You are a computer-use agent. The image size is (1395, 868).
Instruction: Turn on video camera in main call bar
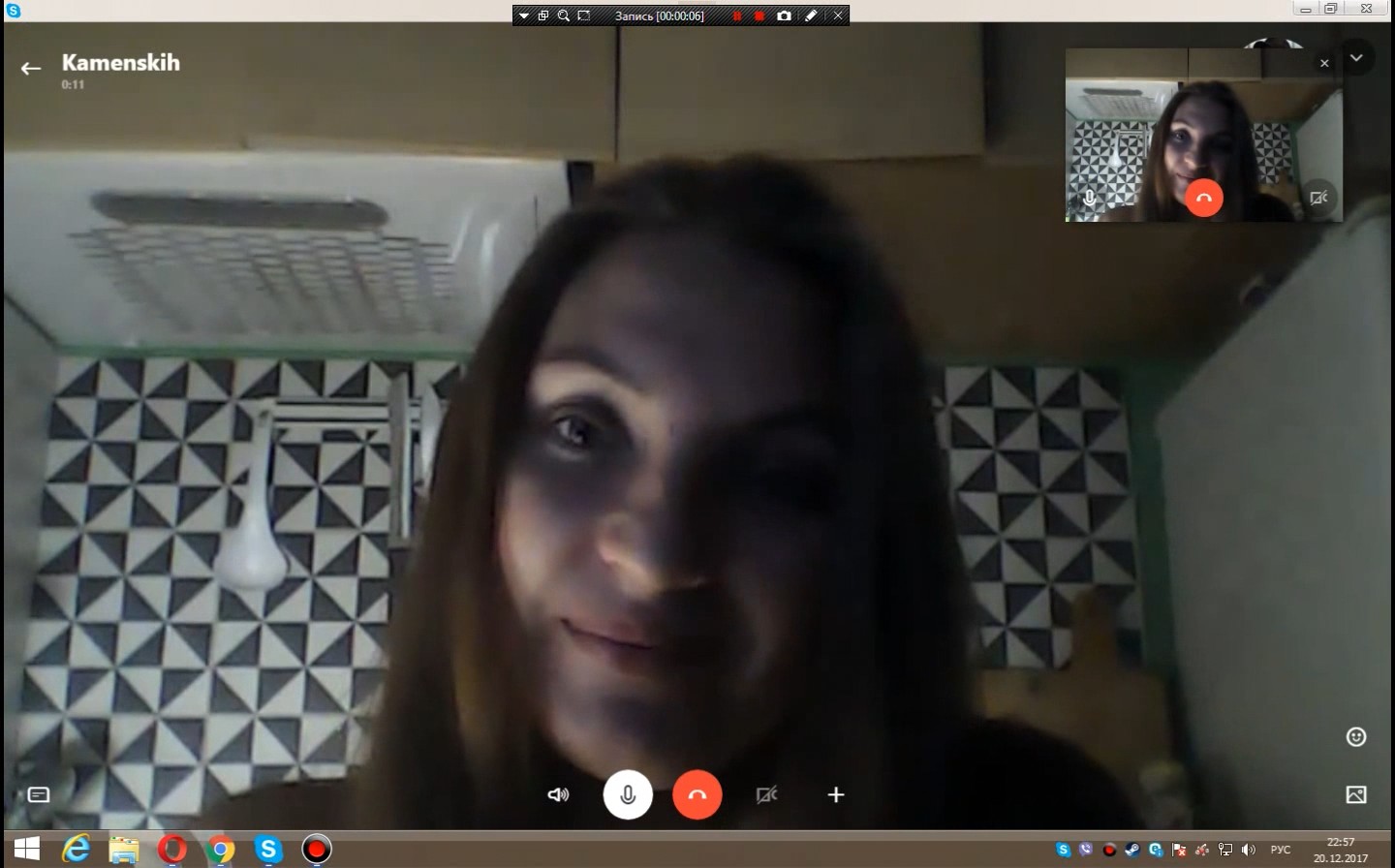tap(766, 794)
